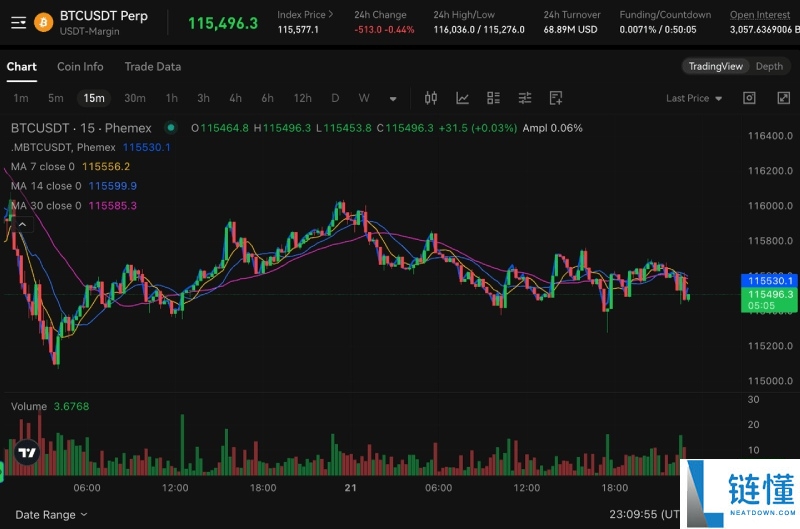The height and width of the screenshot is (529, 800).
Task: Select the 15m timeframe
Action: tap(94, 98)
